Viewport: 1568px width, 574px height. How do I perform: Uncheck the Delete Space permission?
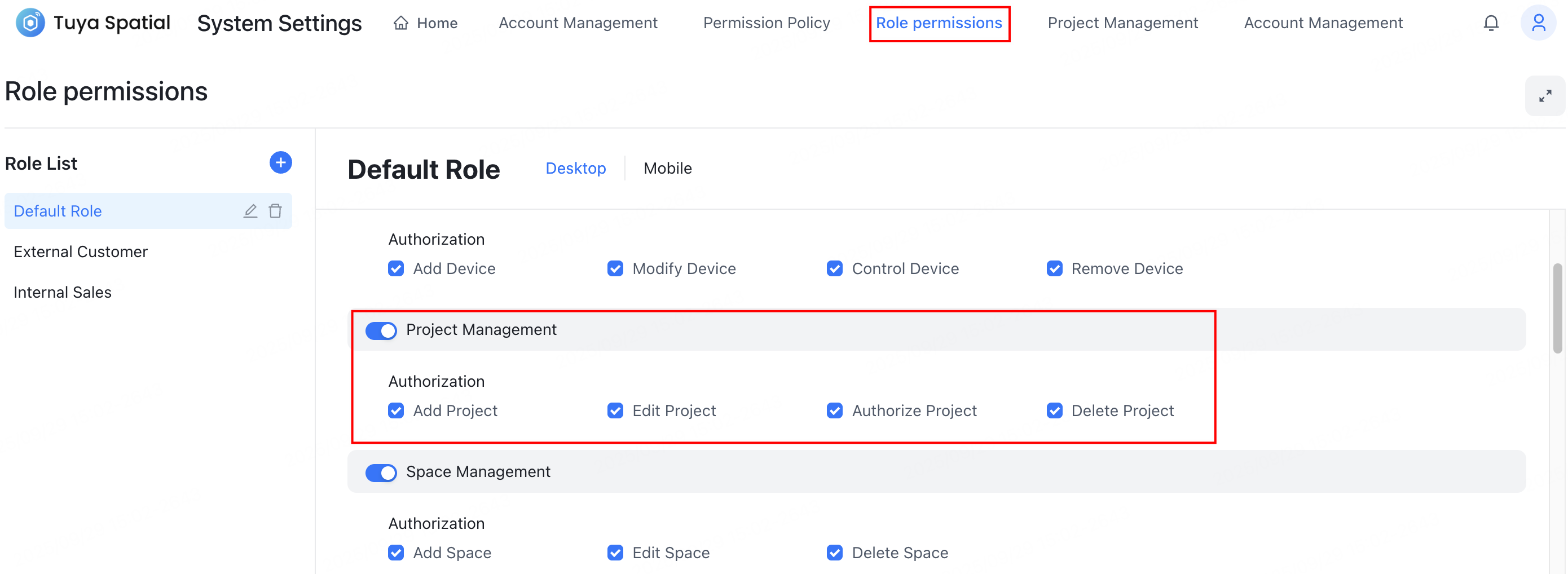[x=834, y=553]
